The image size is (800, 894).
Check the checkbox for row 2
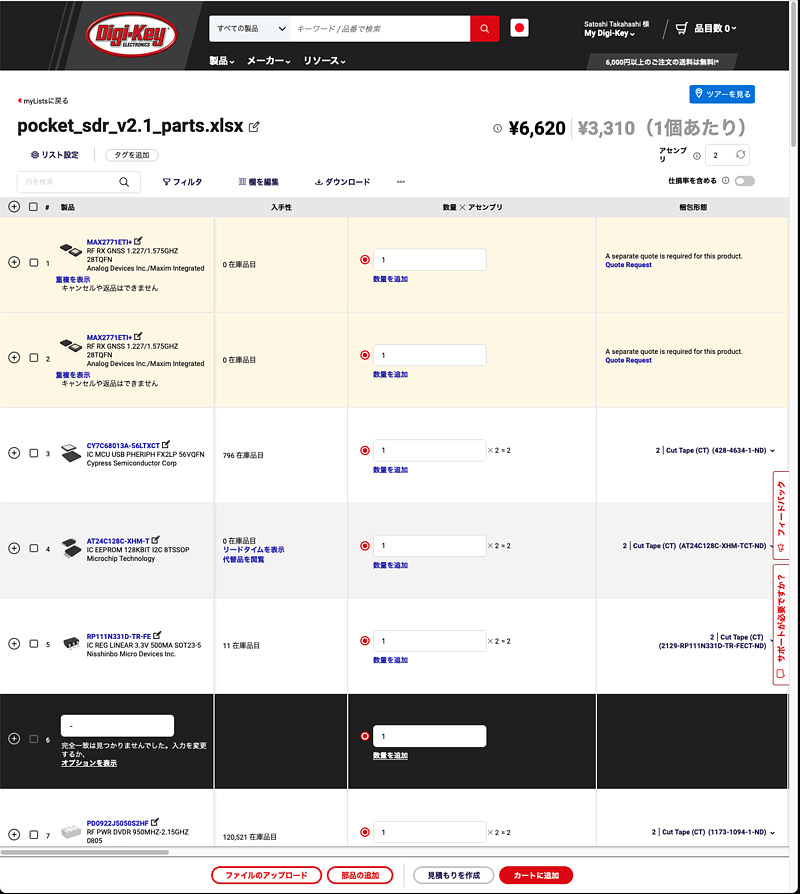(x=34, y=358)
